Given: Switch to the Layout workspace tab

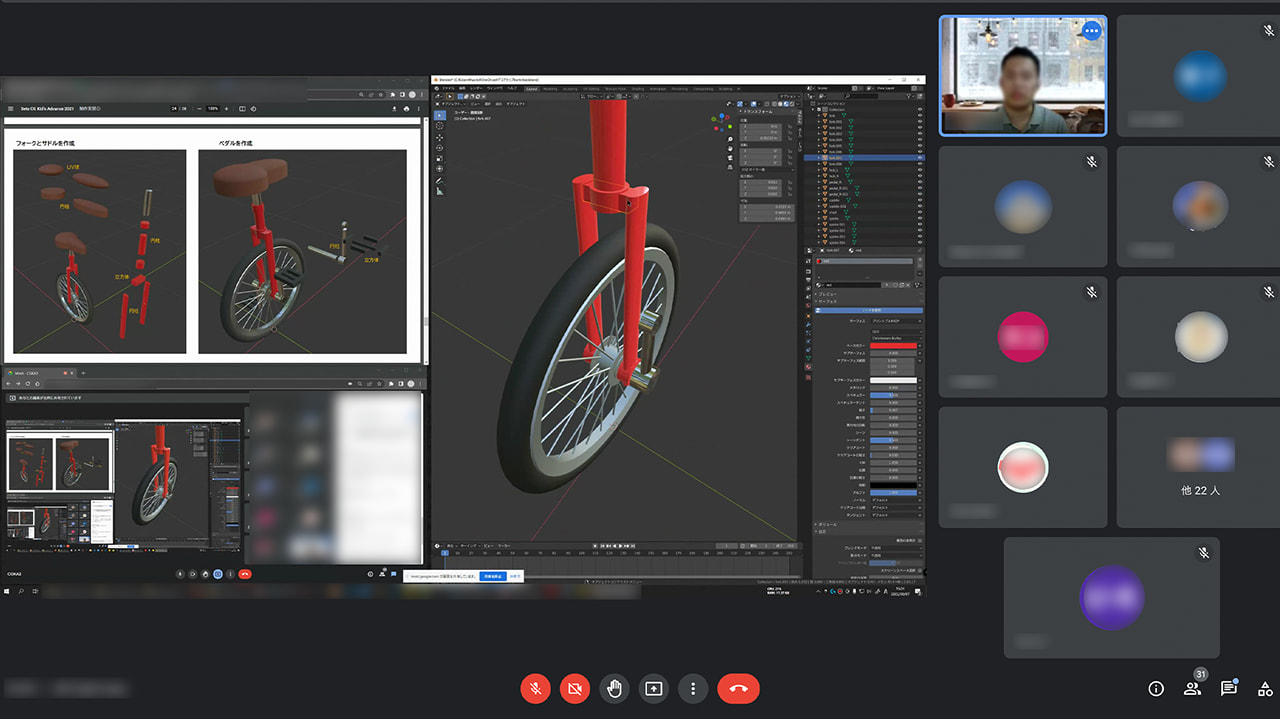Looking at the screenshot, I should point(531,88).
